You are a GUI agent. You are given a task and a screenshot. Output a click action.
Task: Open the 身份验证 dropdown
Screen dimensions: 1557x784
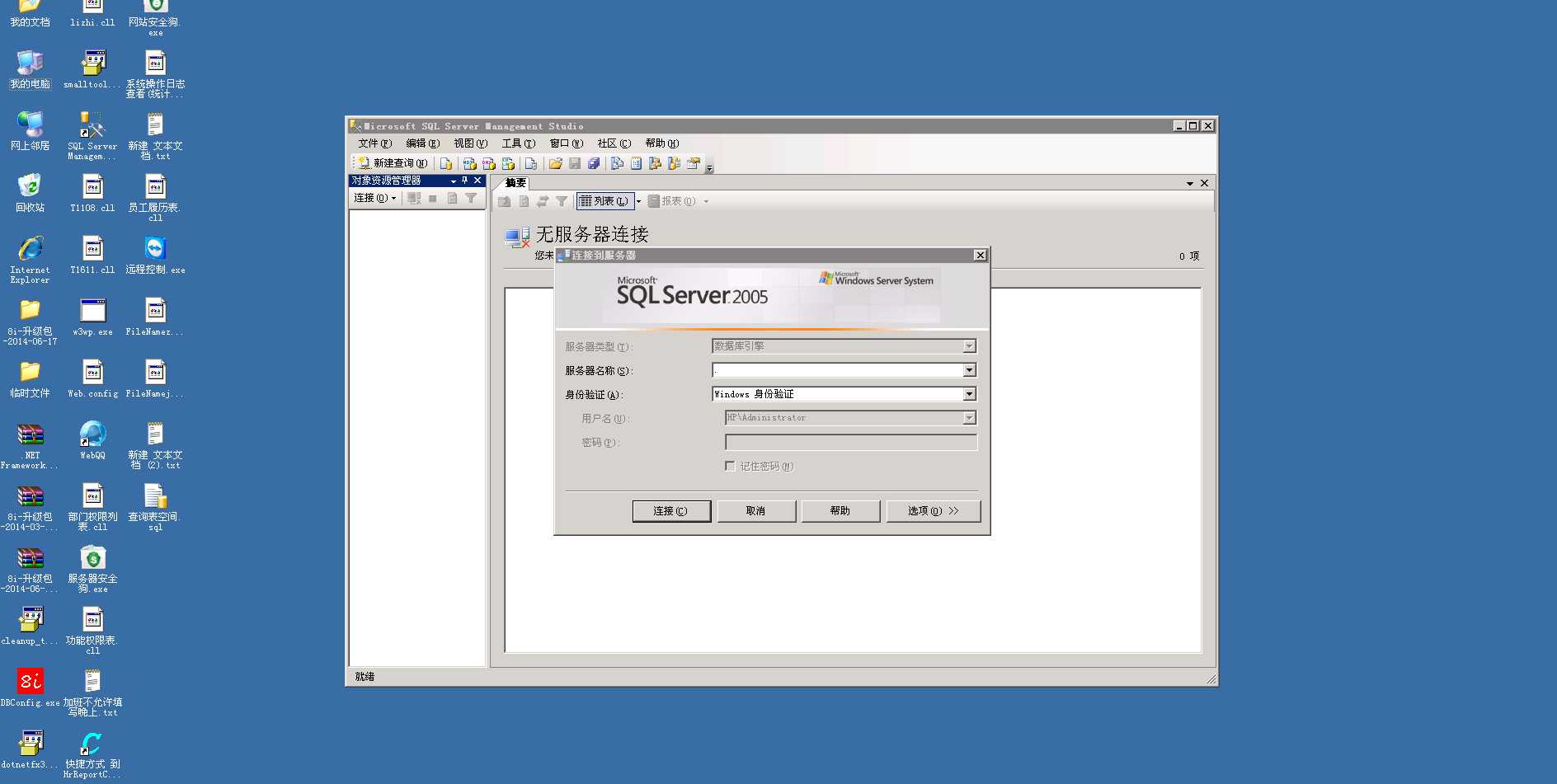970,394
